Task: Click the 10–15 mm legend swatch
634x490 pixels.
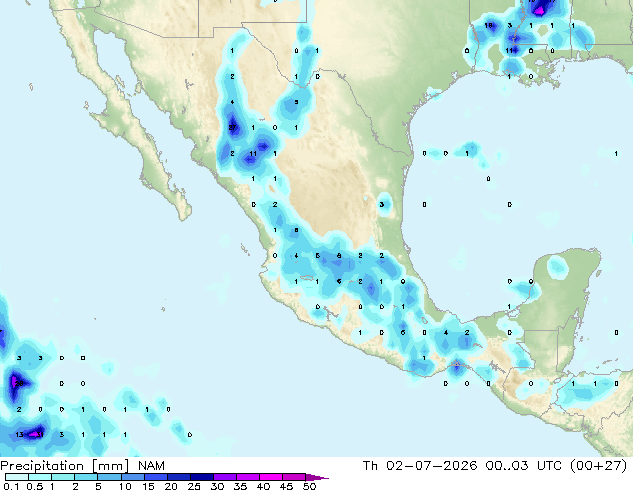Action: 132,477
